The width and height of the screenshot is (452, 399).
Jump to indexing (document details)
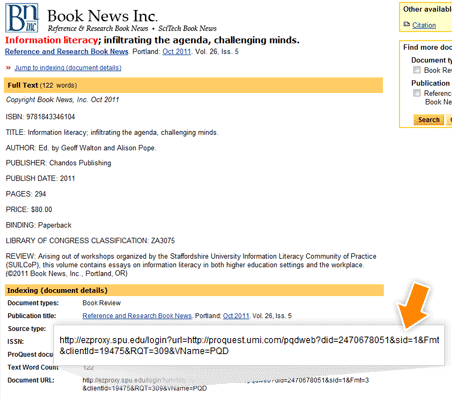(68, 68)
